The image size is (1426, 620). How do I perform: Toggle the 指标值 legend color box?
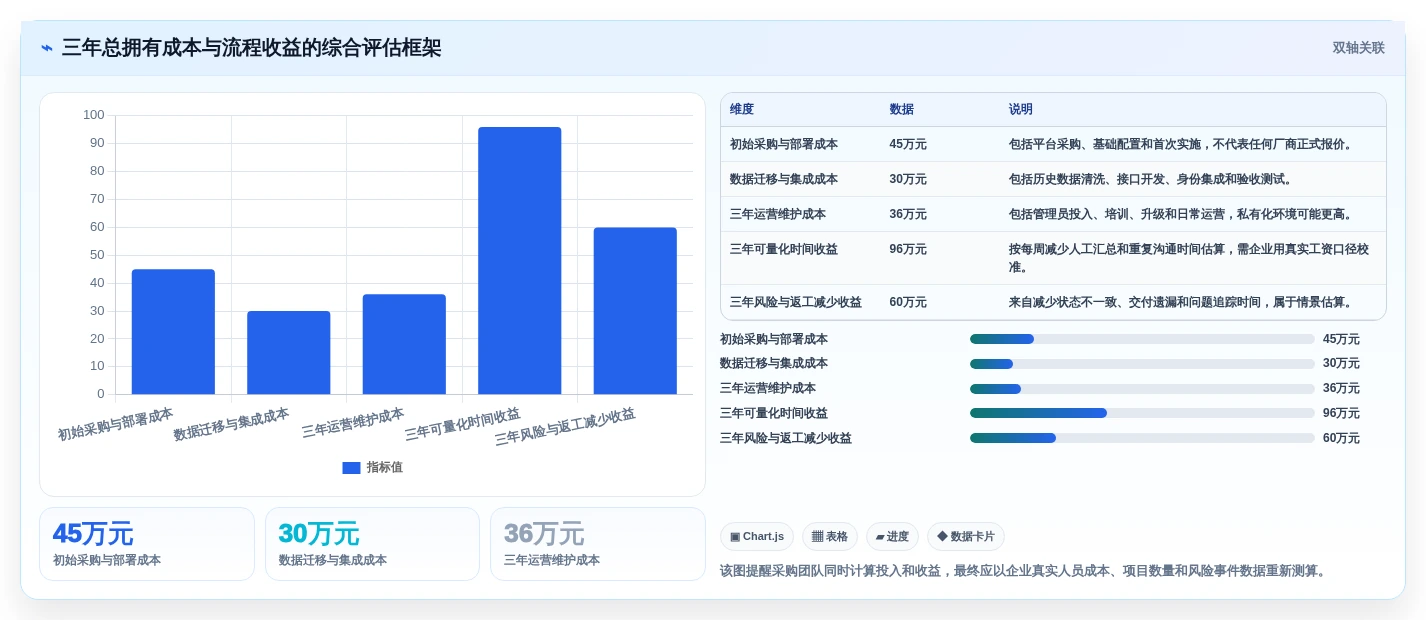[351, 467]
